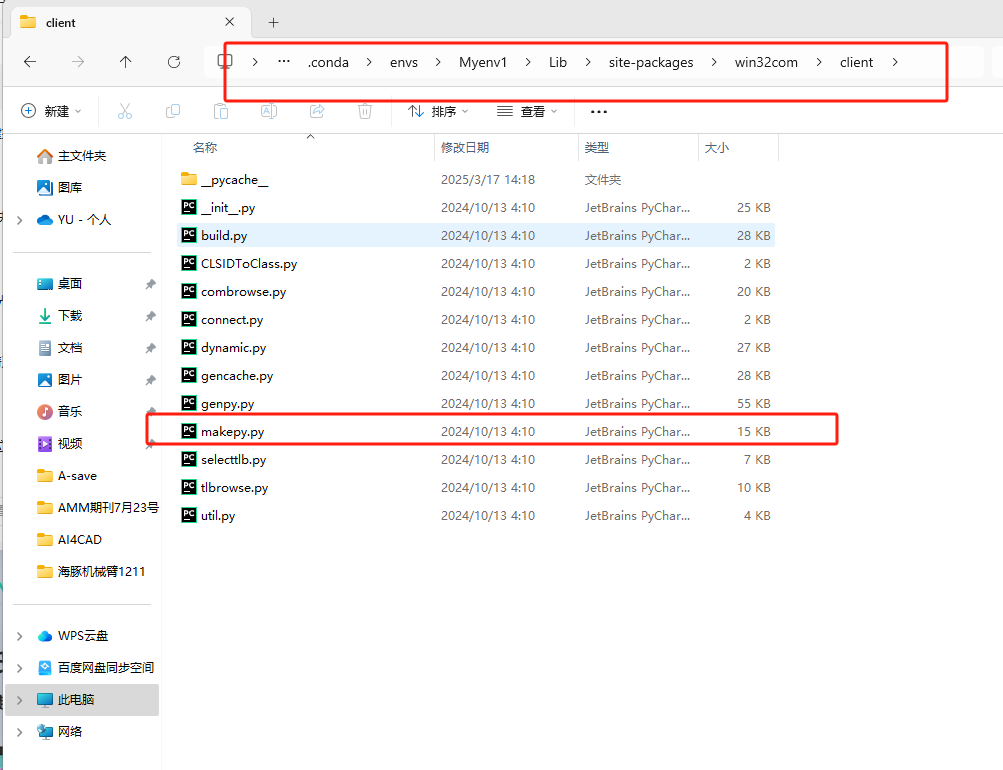Navigate to site-packages in the breadcrumb
Image resolution: width=1003 pixels, height=770 pixels.
(x=650, y=62)
